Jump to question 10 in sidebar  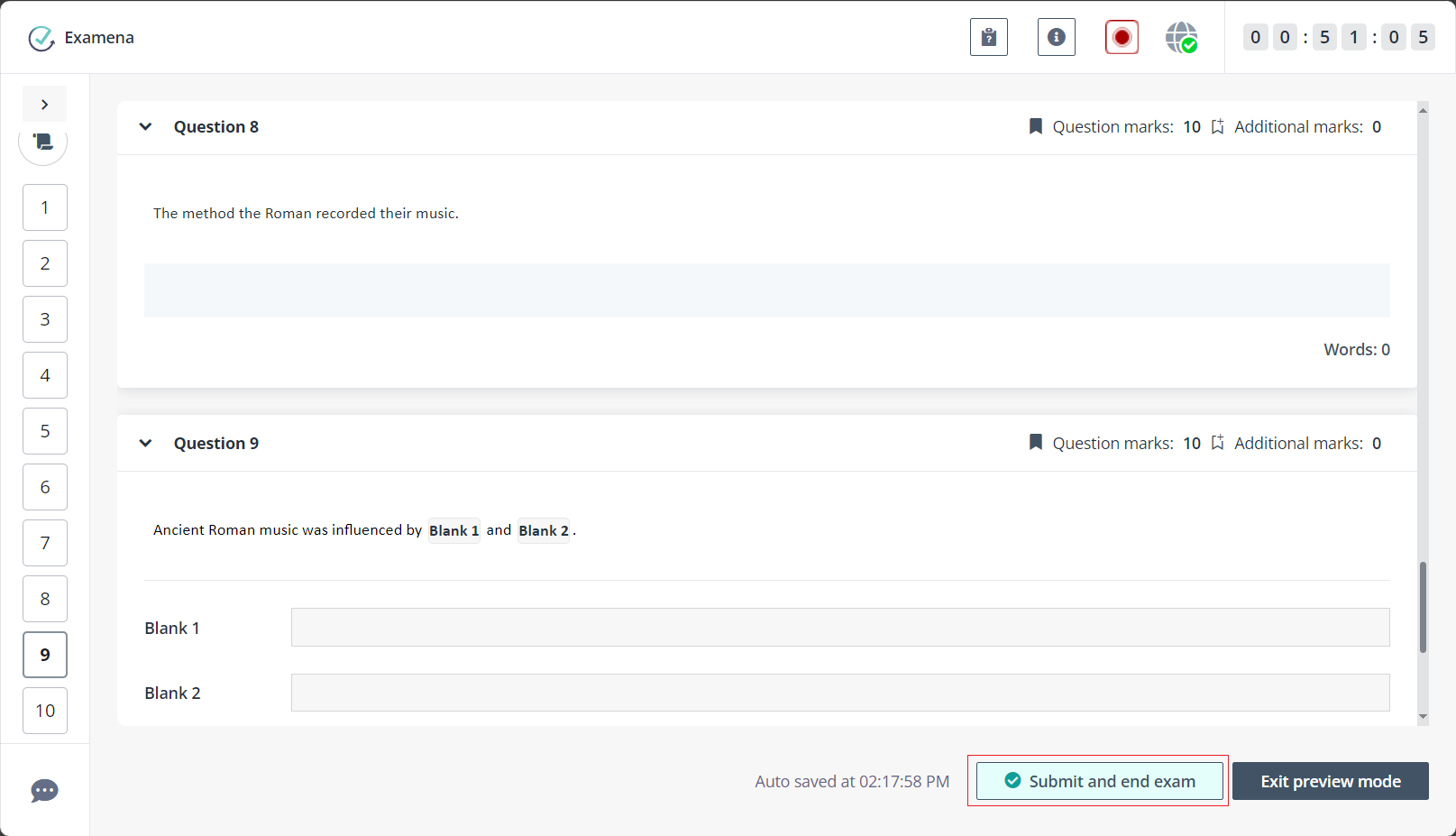pyautogui.click(x=45, y=711)
